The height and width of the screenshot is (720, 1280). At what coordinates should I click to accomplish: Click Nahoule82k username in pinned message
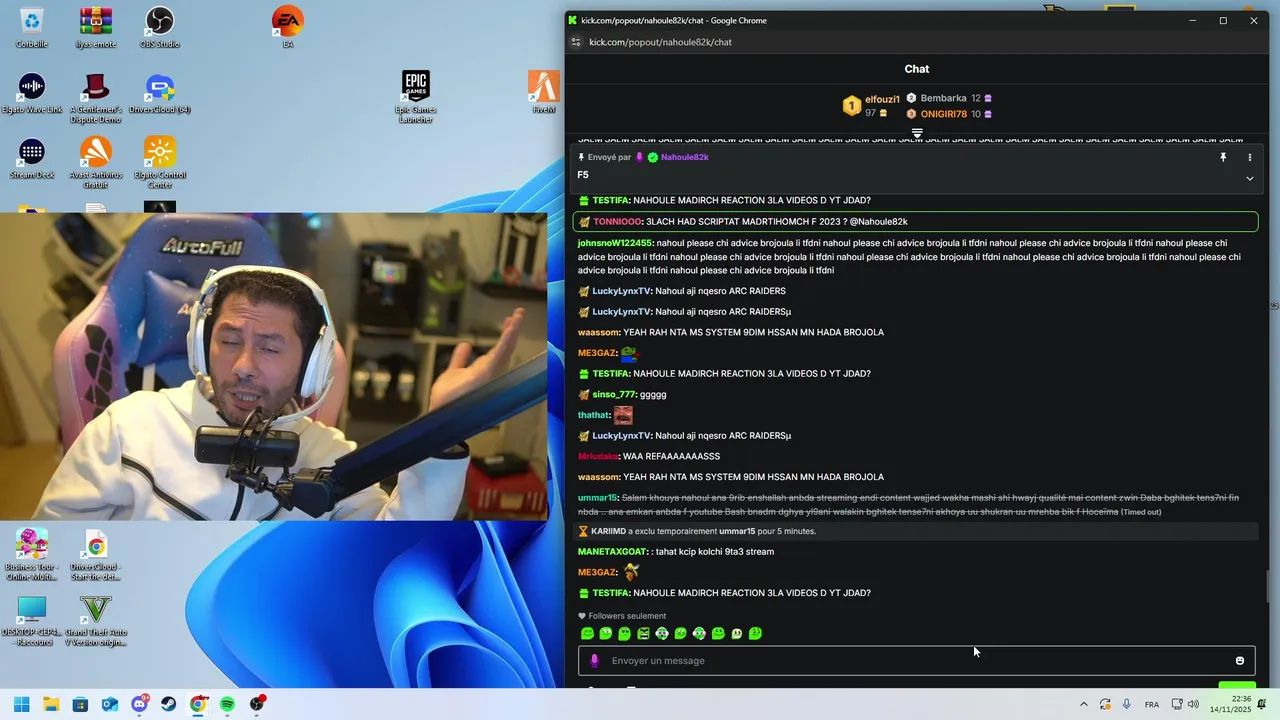[x=684, y=157]
